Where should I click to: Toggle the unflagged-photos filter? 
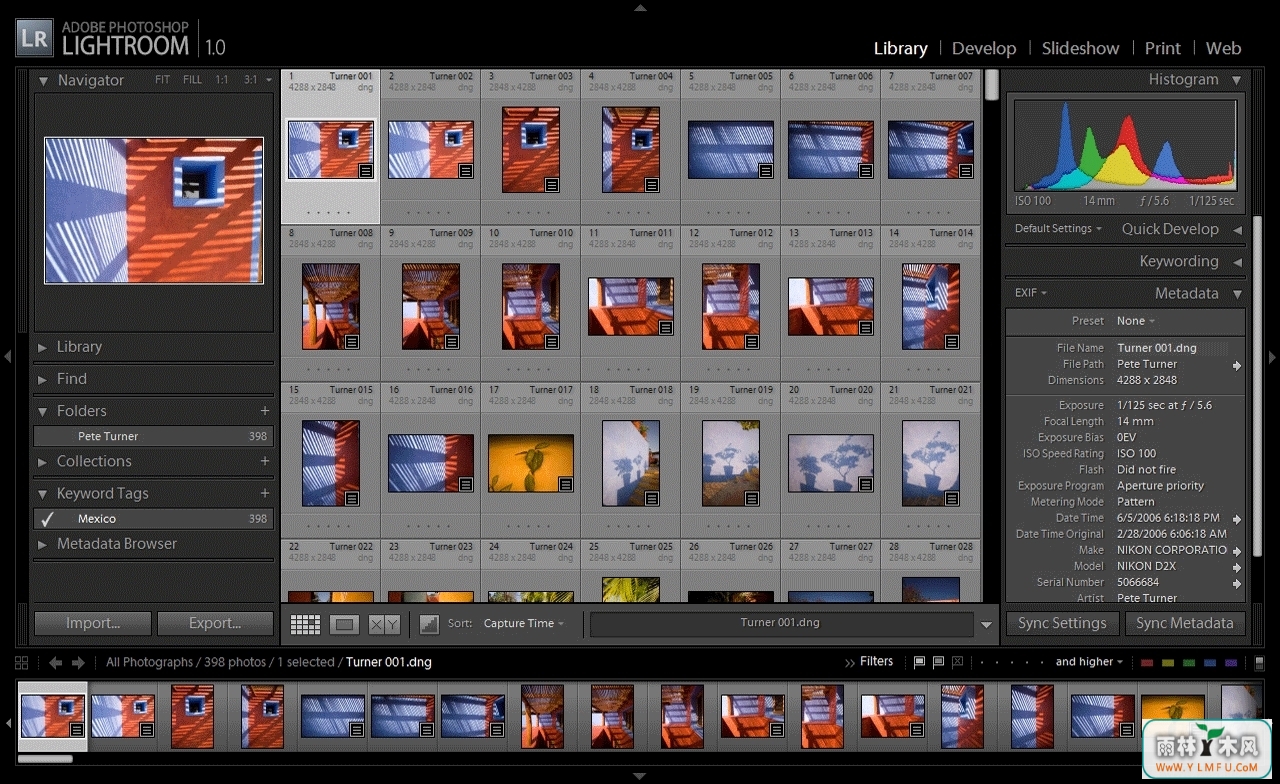[x=938, y=662]
